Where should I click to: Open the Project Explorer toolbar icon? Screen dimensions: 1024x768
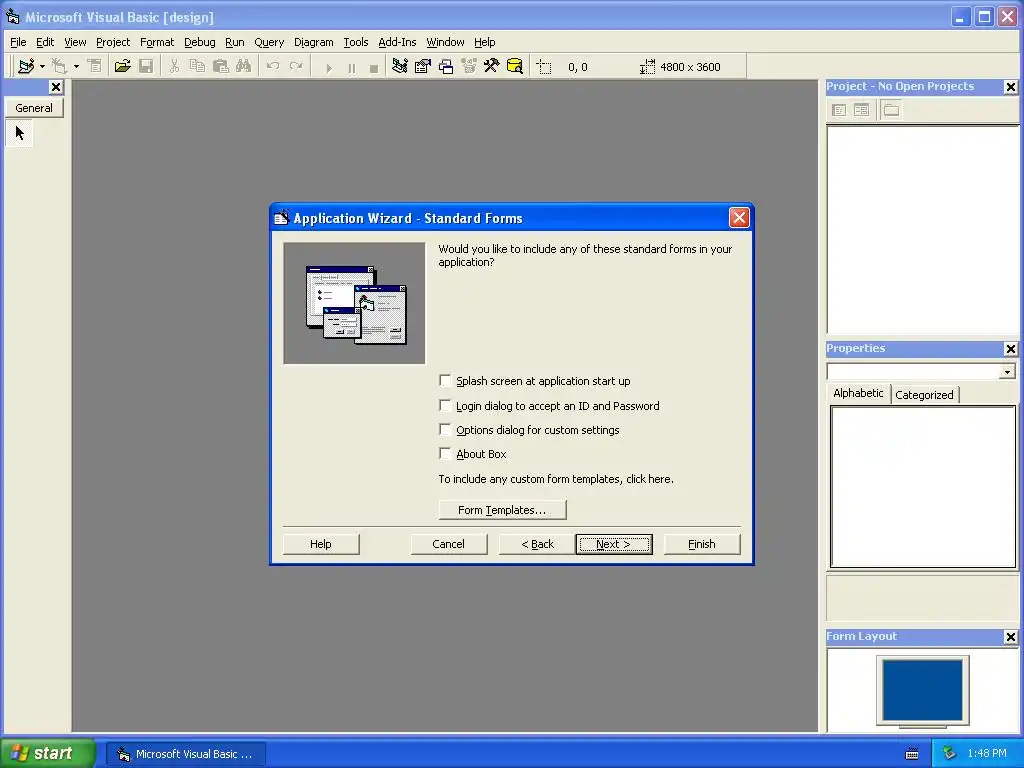click(400, 67)
